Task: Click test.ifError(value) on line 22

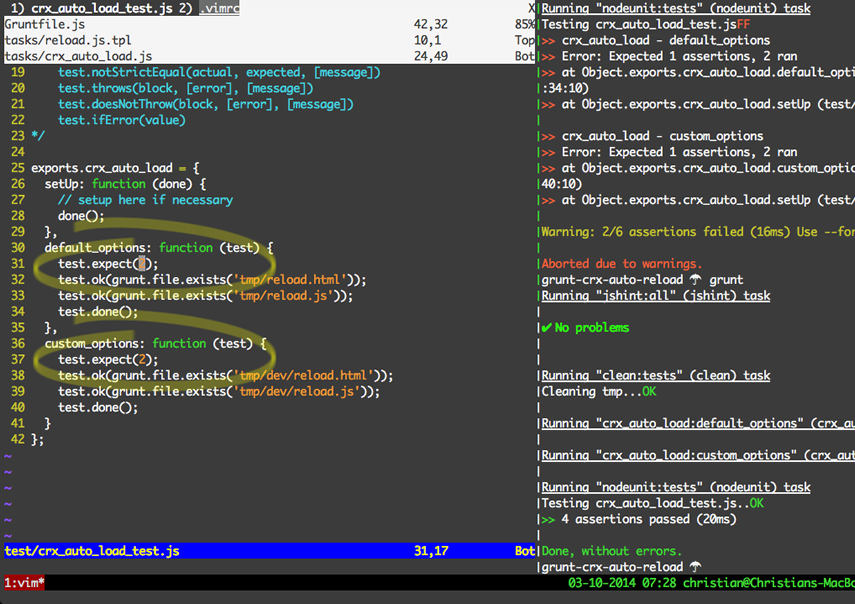Action: [x=122, y=120]
